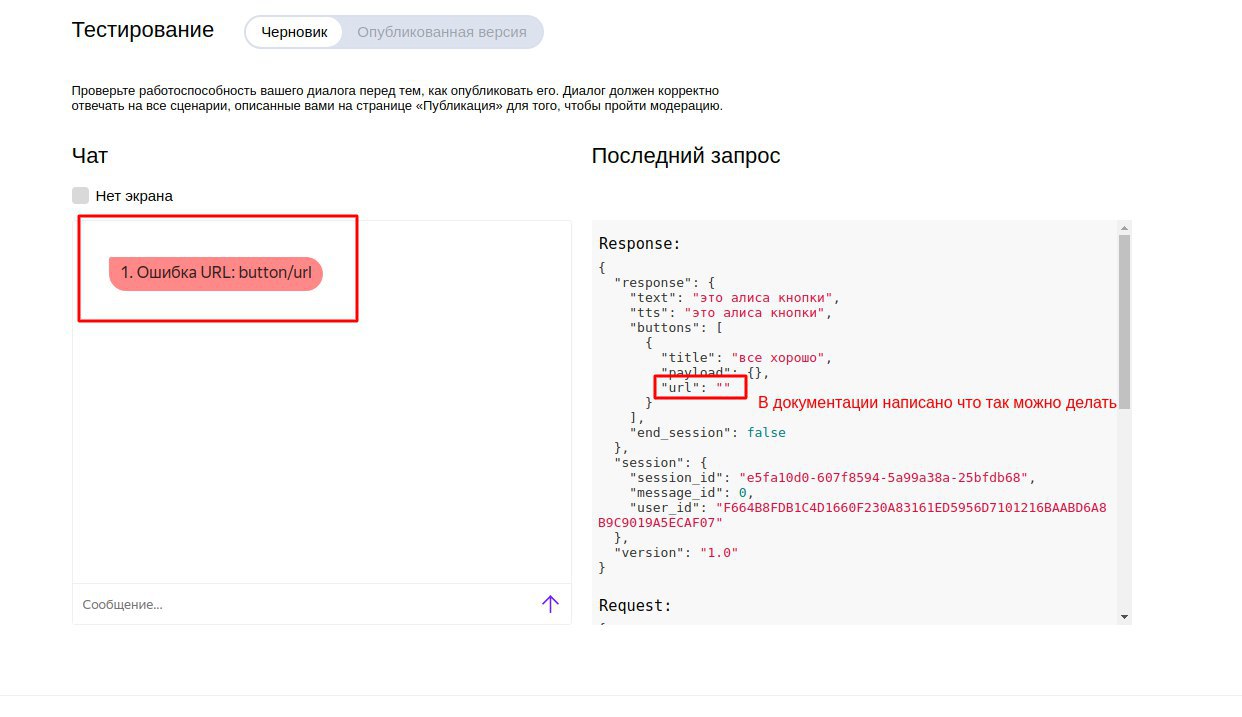Click the "url": "" line

click(x=696, y=387)
